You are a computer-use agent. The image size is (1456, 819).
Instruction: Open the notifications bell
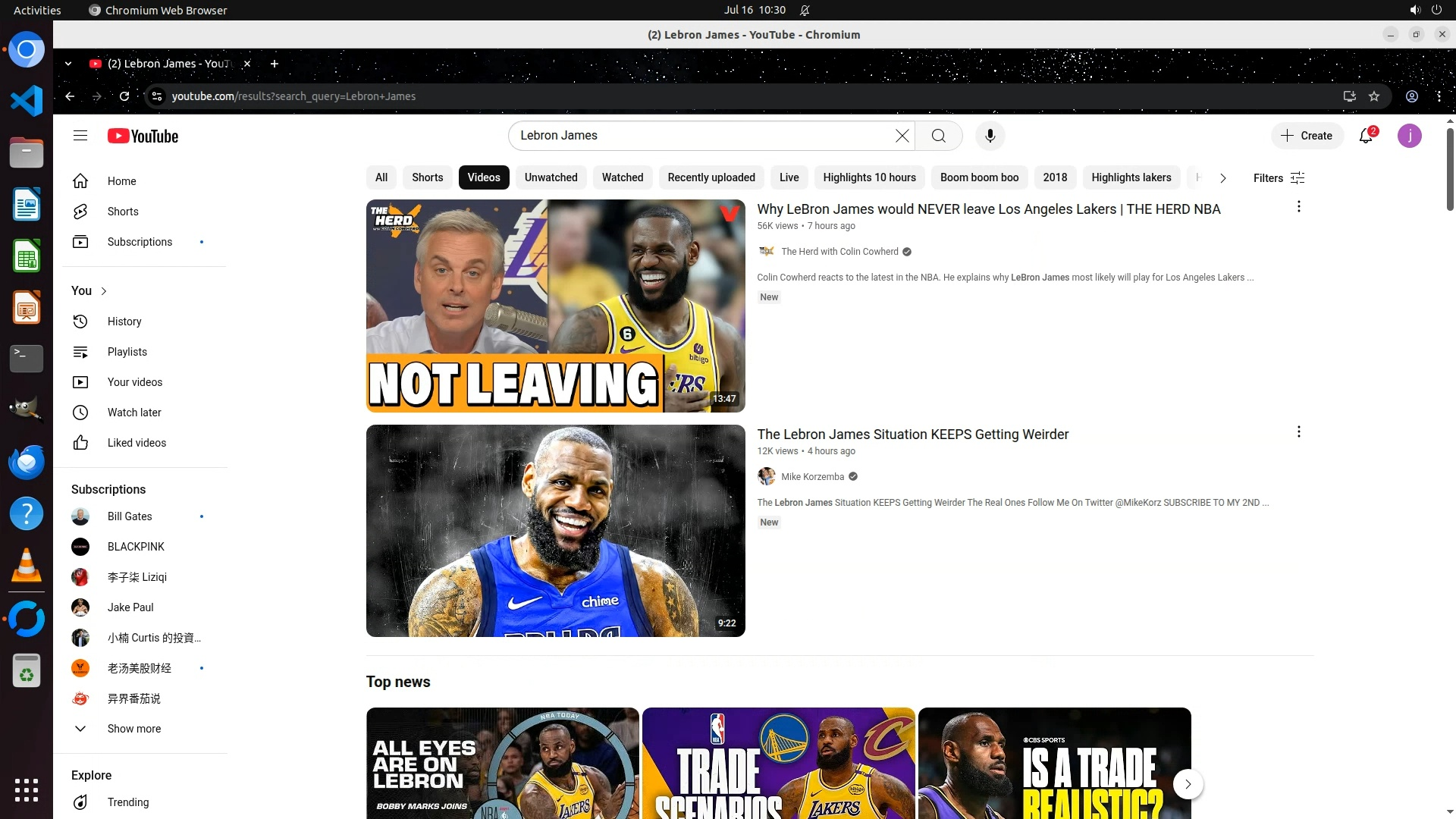[1366, 136]
